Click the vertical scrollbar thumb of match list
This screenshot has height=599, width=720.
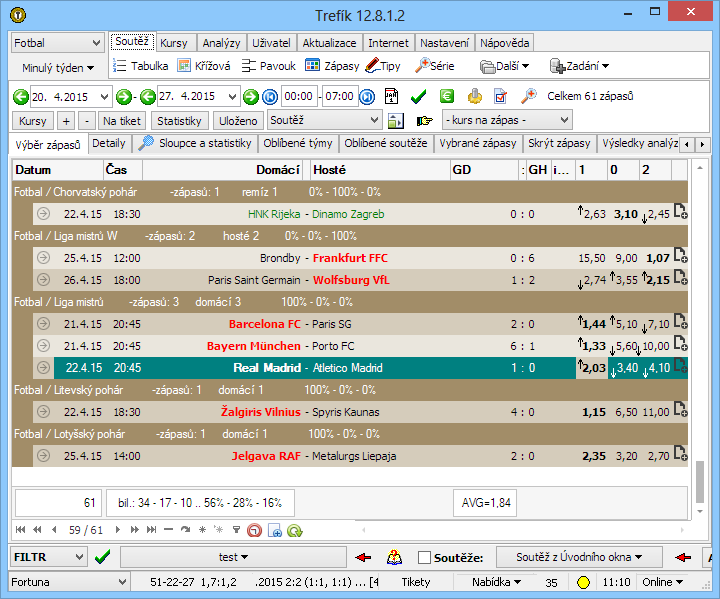coord(700,482)
